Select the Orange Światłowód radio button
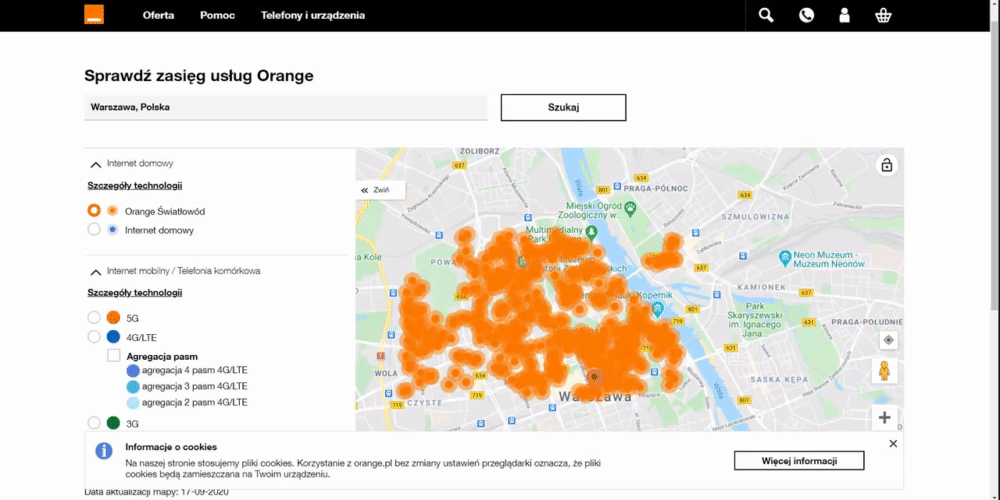This screenshot has width=1000, height=500. point(94,210)
